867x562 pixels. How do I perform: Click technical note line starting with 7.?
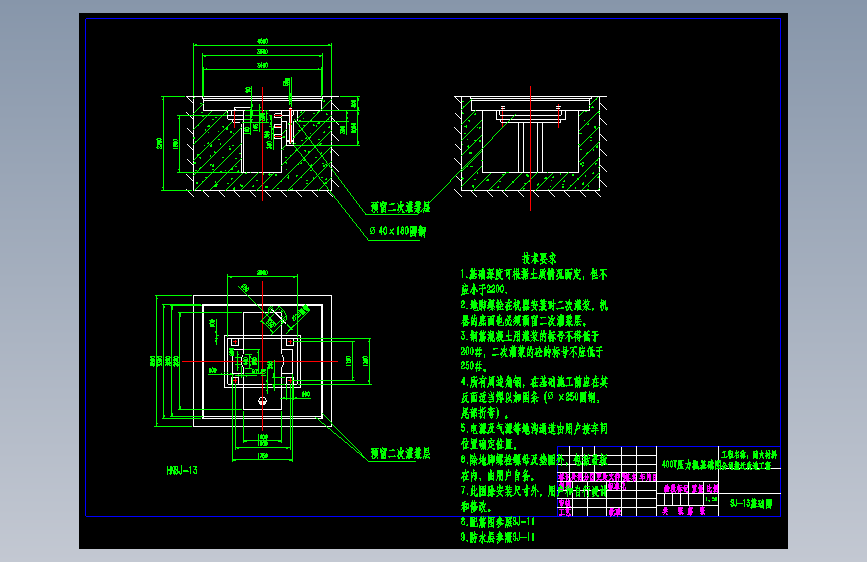(534, 491)
